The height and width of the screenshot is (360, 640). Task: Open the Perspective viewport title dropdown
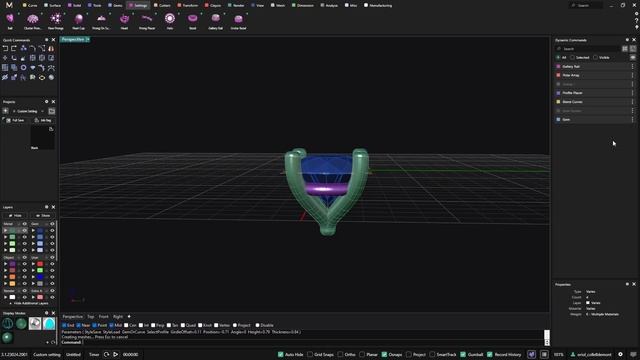point(88,40)
